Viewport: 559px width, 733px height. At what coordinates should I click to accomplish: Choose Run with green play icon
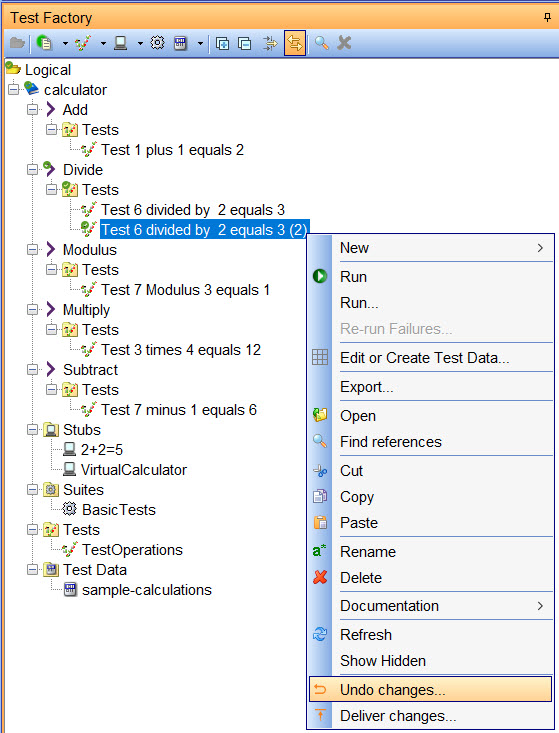coord(430,277)
